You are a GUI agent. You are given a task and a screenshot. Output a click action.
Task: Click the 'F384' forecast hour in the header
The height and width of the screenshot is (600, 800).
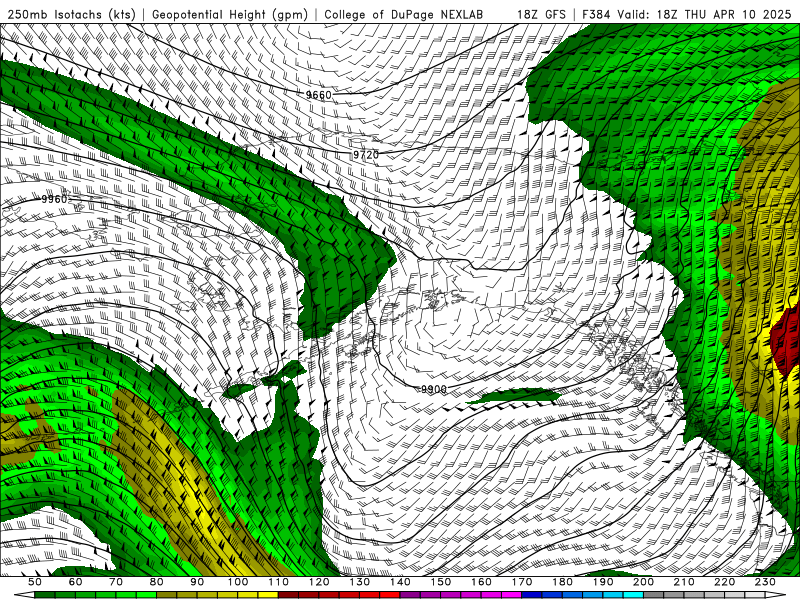pos(596,14)
